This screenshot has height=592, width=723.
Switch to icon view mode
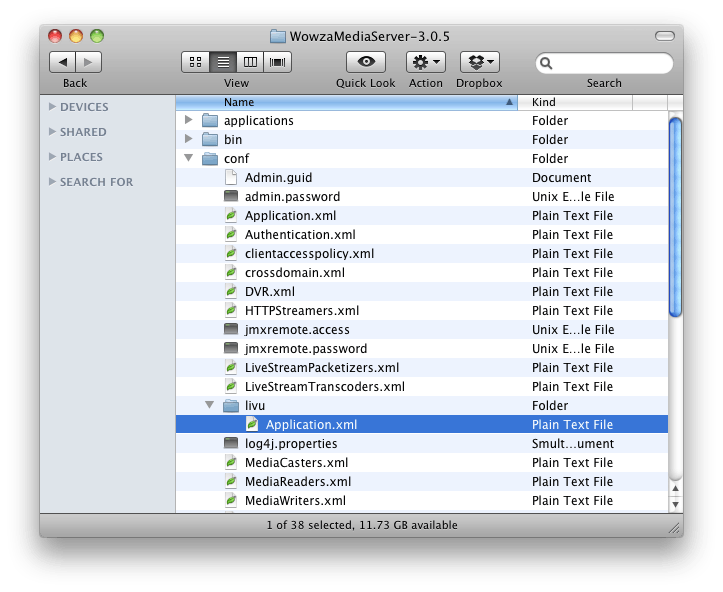195,62
